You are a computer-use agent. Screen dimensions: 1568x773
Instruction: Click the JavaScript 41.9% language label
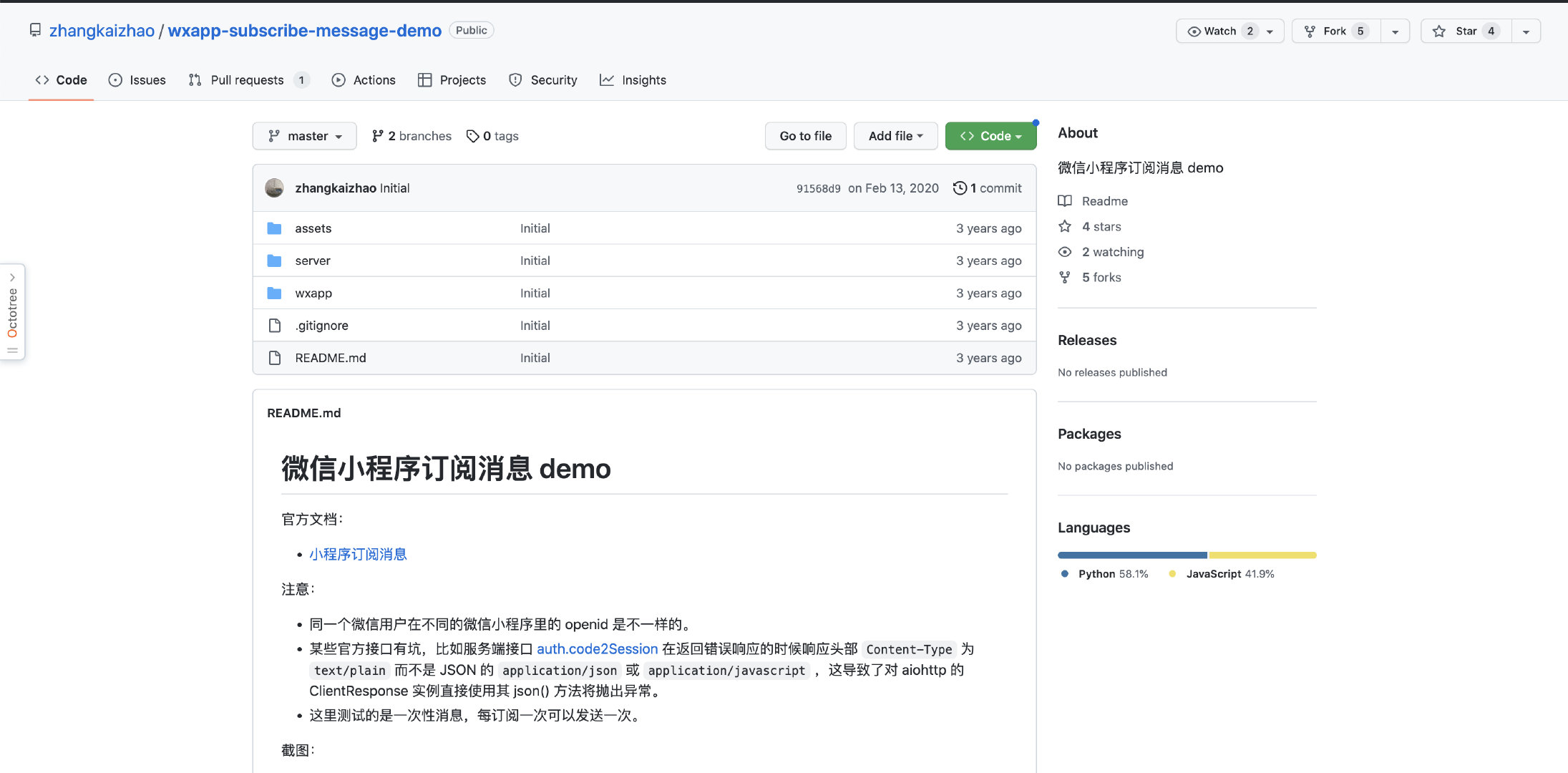click(x=1222, y=574)
